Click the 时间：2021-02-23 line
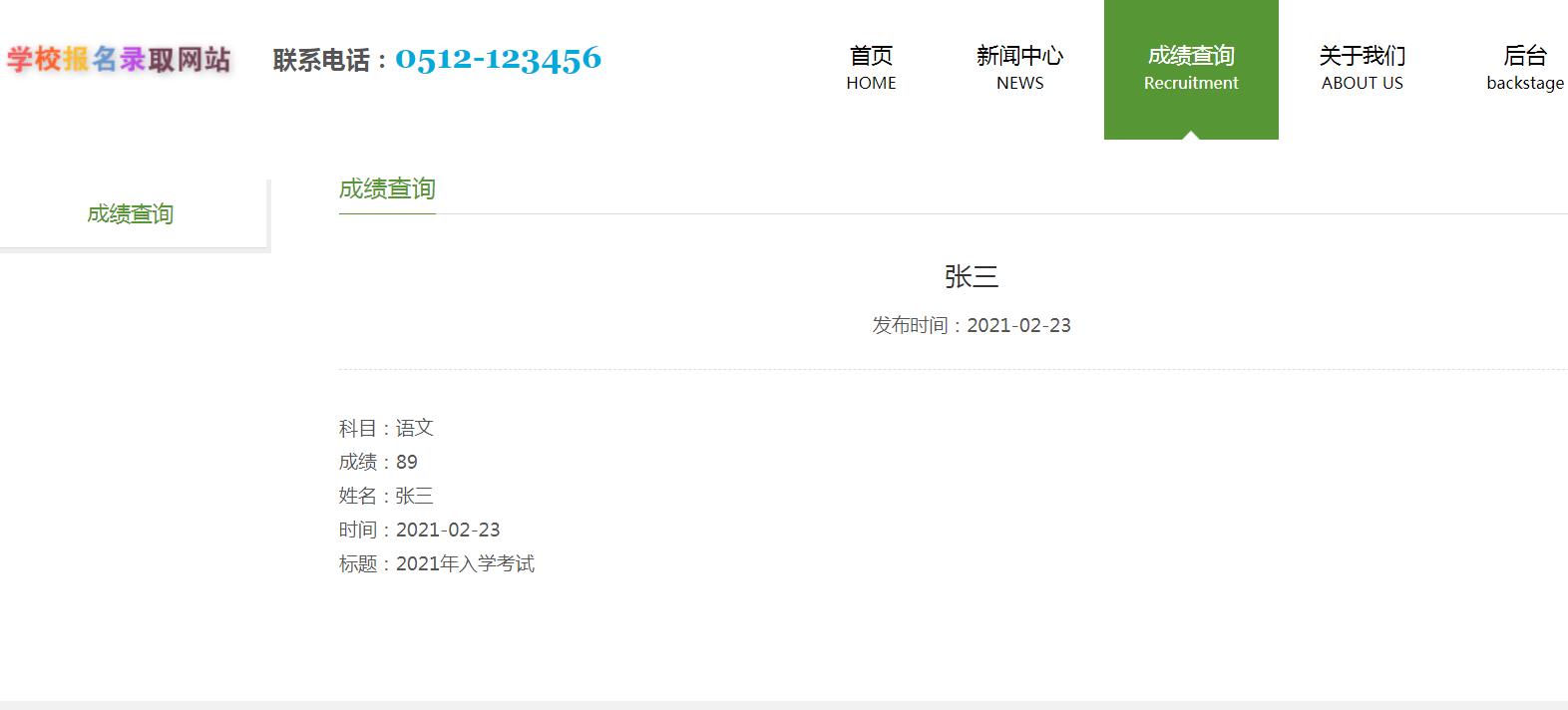The image size is (1568, 710). [x=419, y=530]
